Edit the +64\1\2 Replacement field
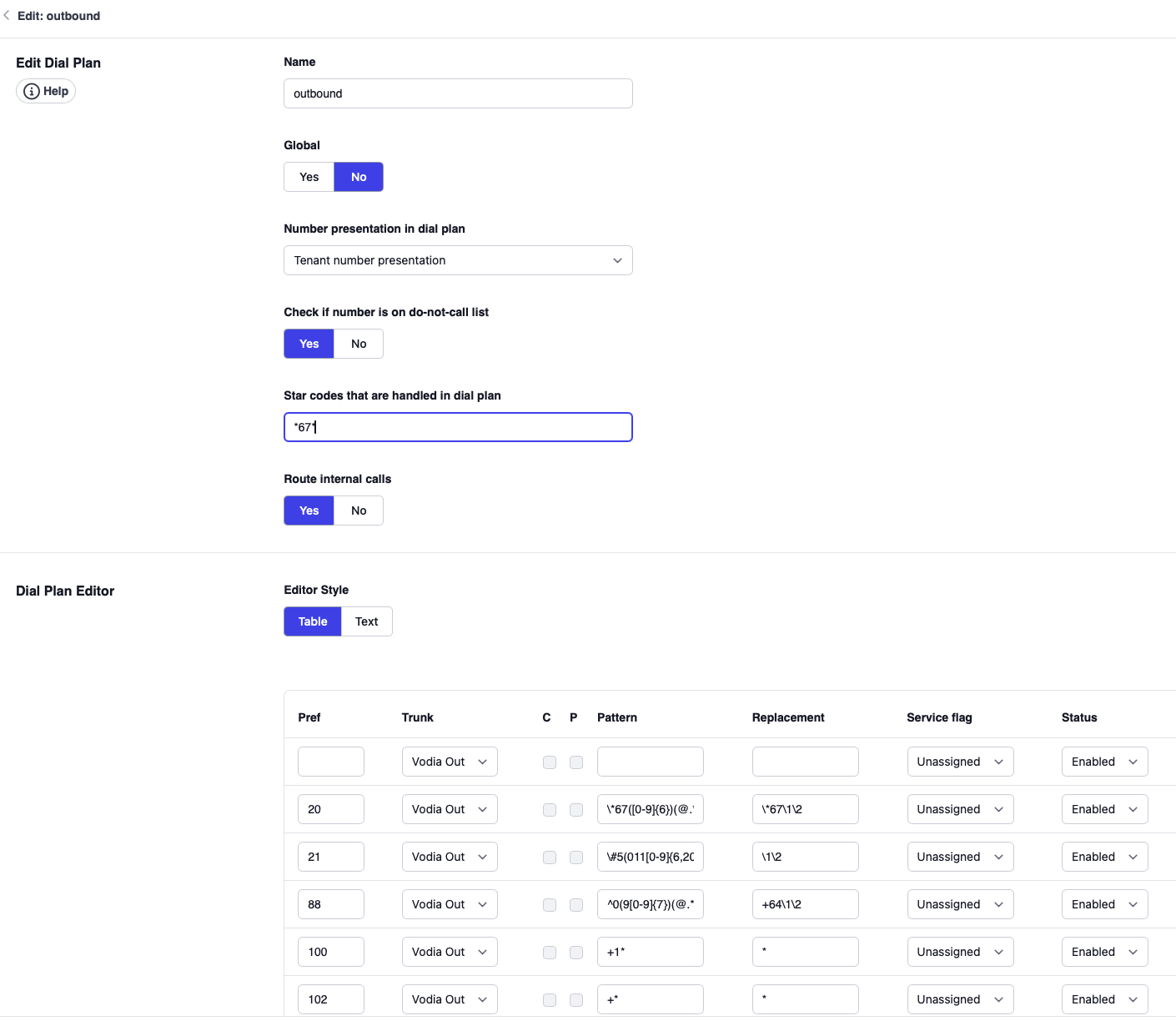This screenshot has width=1176, height=1021. [x=805, y=904]
